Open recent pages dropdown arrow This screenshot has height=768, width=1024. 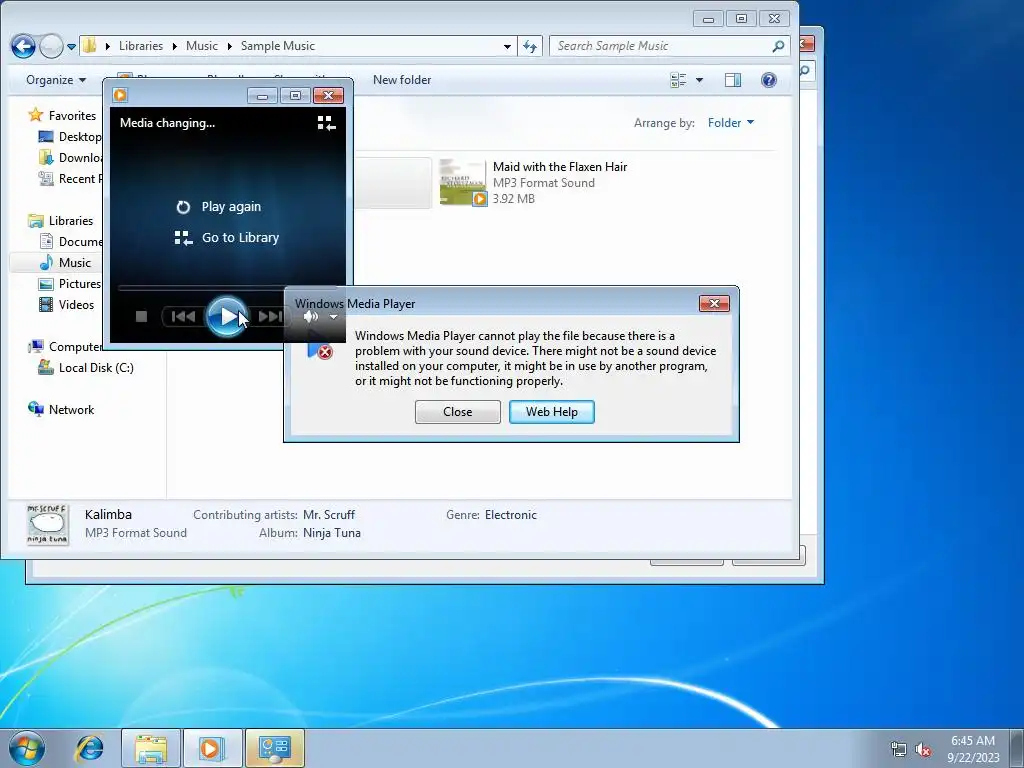(71, 47)
